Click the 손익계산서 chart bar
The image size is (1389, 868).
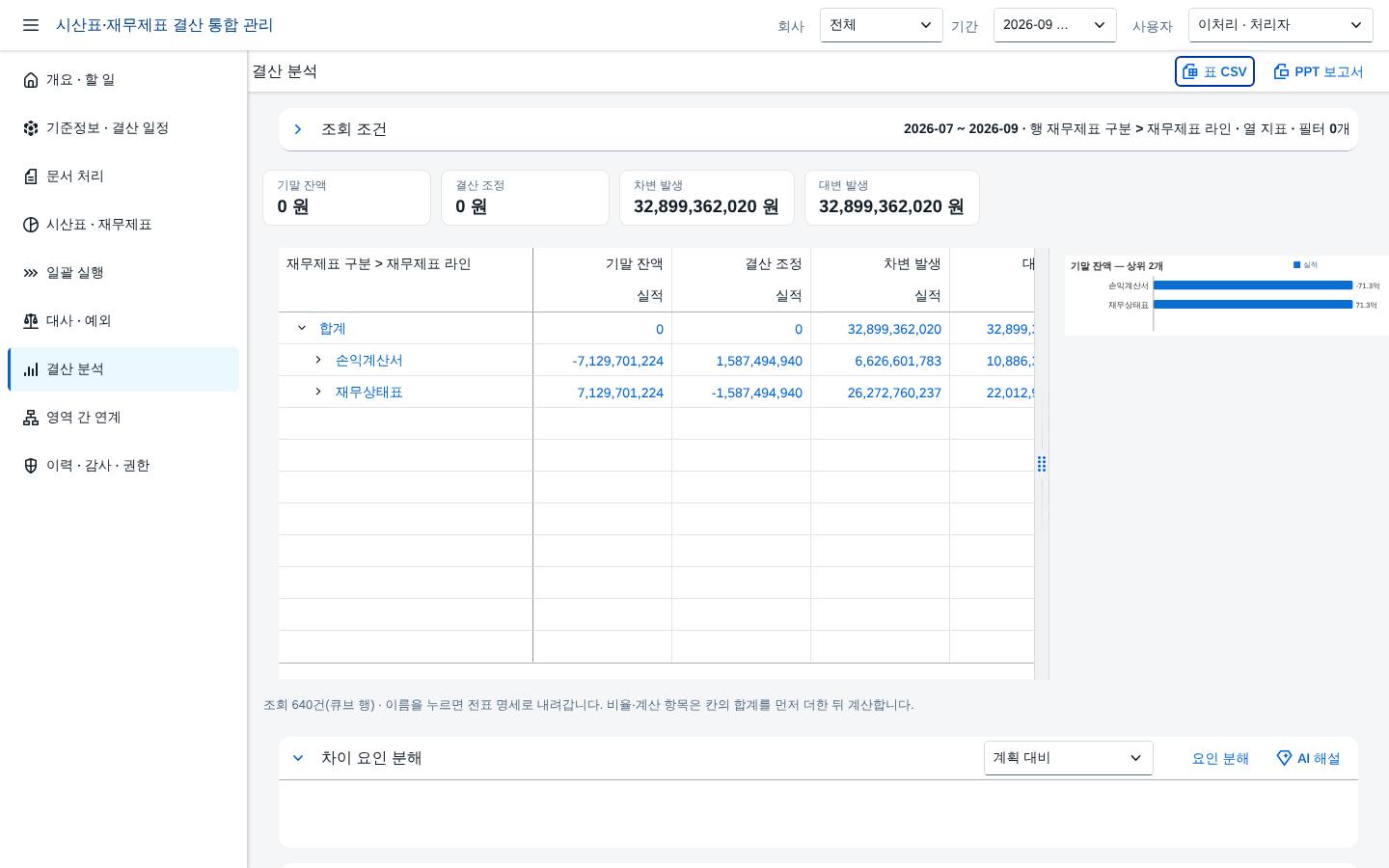tap(1253, 285)
